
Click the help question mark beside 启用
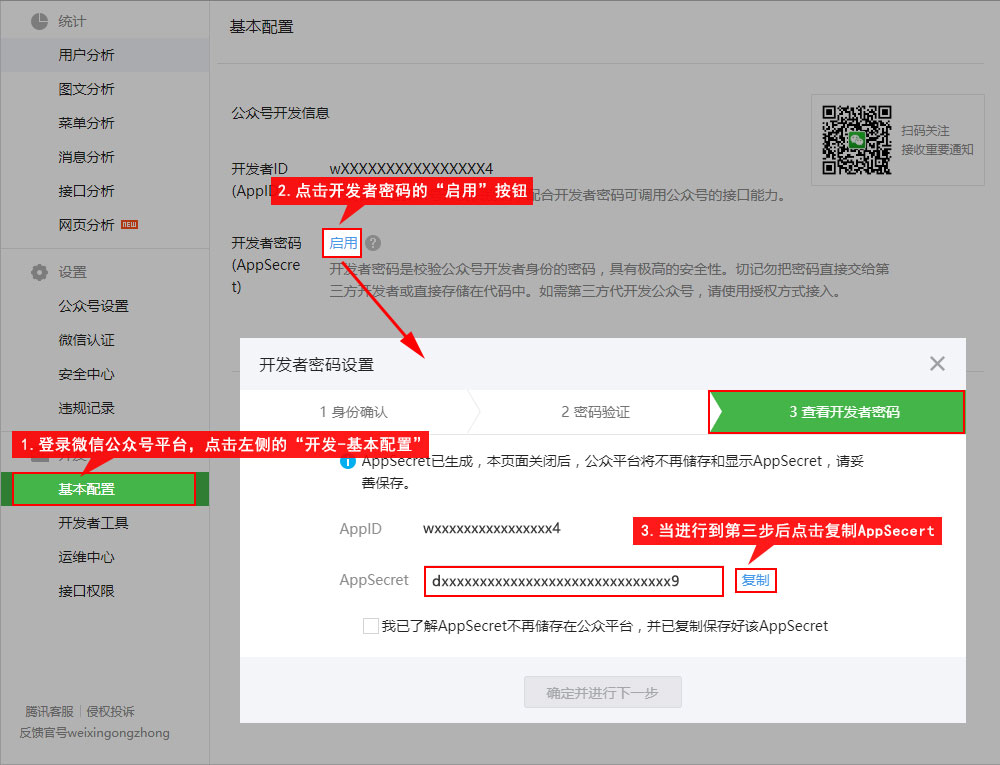tap(373, 243)
